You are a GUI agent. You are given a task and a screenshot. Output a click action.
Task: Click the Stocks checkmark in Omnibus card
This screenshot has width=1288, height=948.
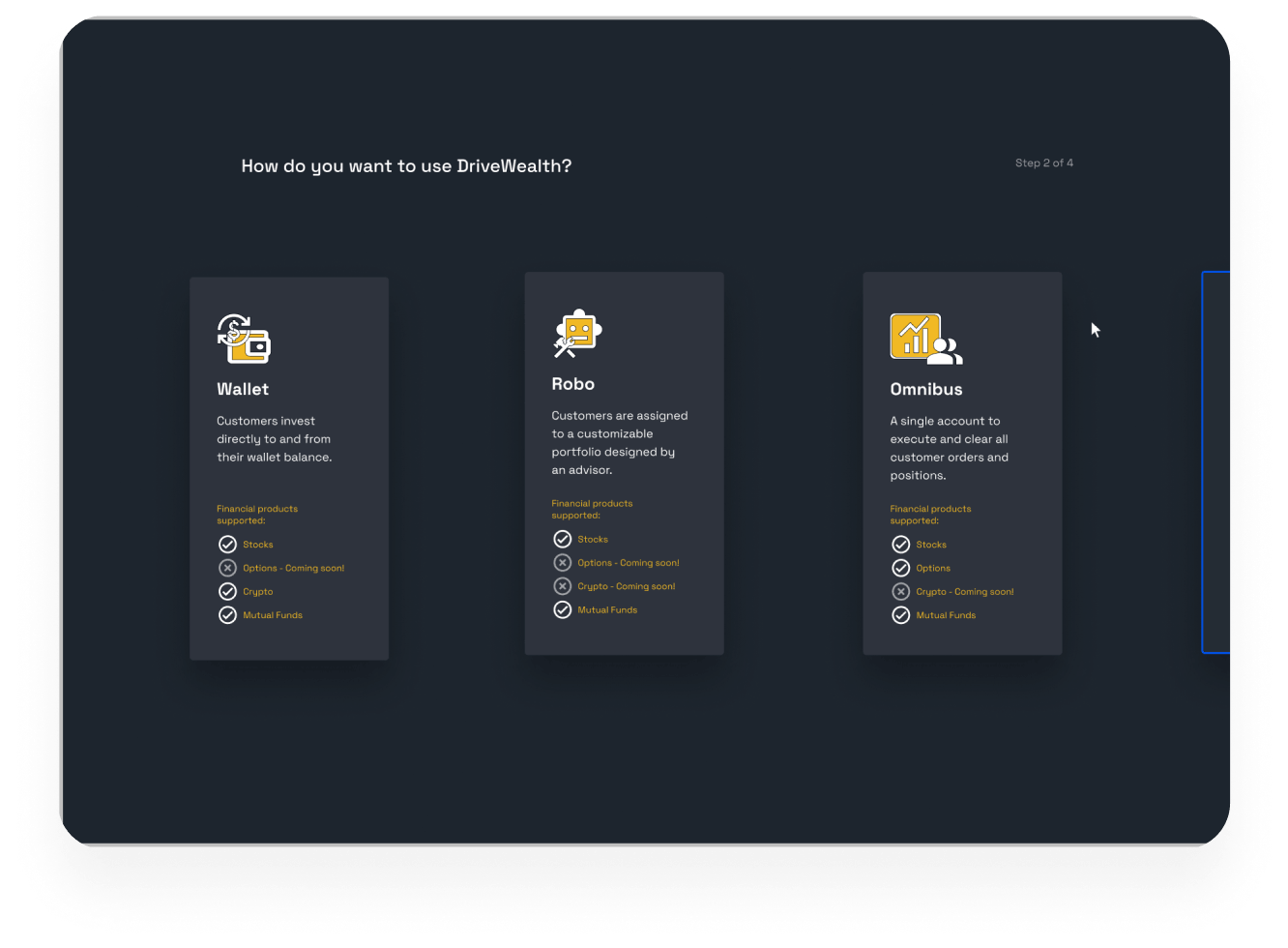(x=900, y=545)
